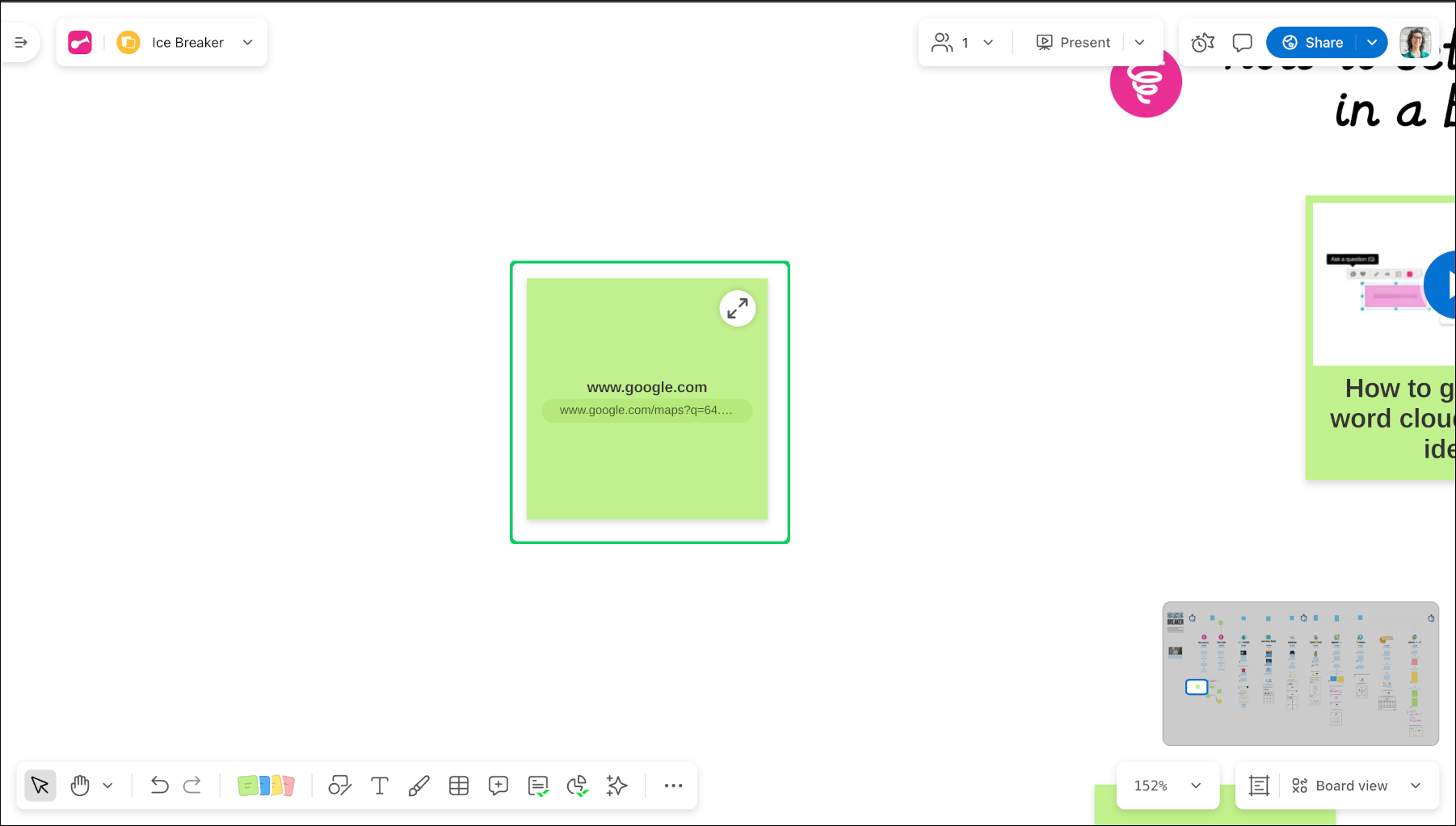The image size is (1456, 826).
Task: Select the shape tool in the toolbar
Action: tap(339, 785)
